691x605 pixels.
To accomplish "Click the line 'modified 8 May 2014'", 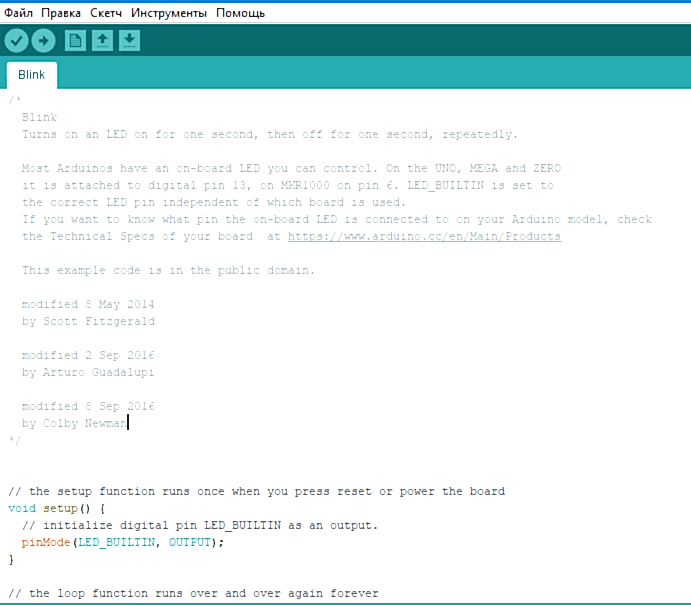I will 88,304.
